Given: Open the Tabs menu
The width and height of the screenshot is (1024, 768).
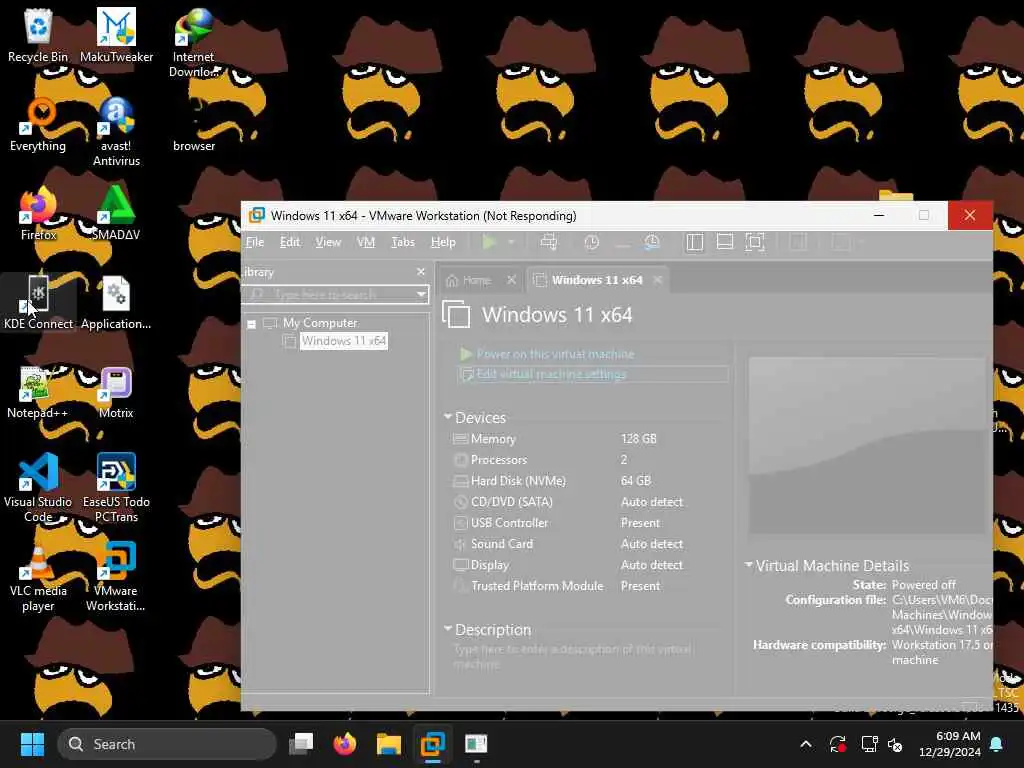Looking at the screenshot, I should point(403,242).
